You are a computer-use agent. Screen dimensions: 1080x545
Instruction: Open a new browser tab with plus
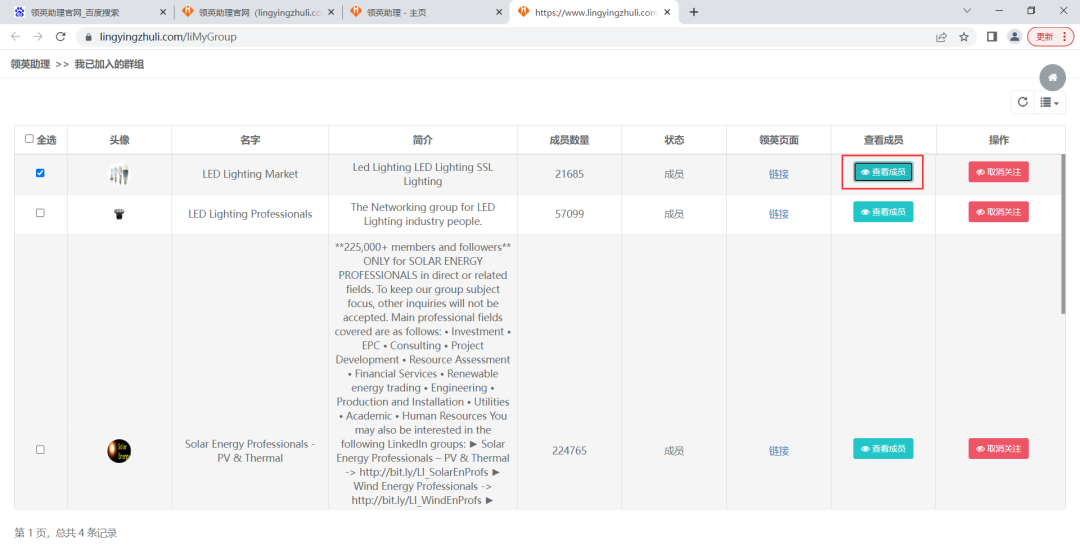coord(694,12)
